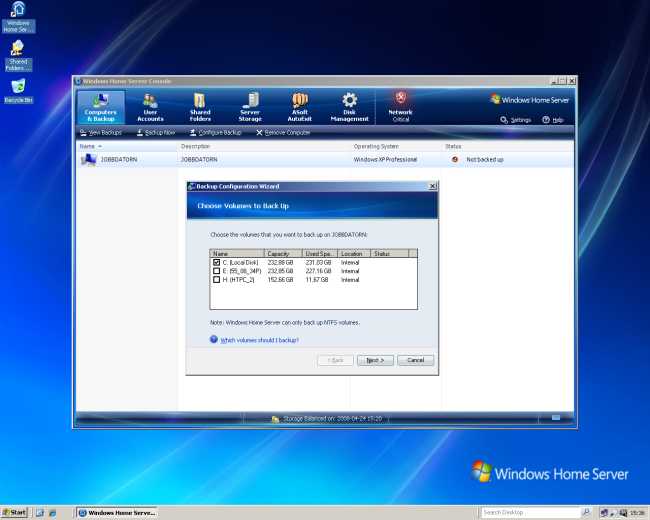Click the wizard's volume Name column header

coord(237,253)
